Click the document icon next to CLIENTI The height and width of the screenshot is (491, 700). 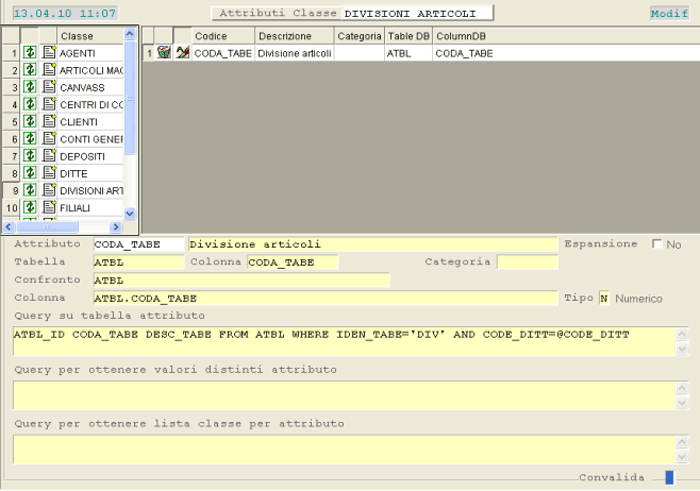[48, 122]
